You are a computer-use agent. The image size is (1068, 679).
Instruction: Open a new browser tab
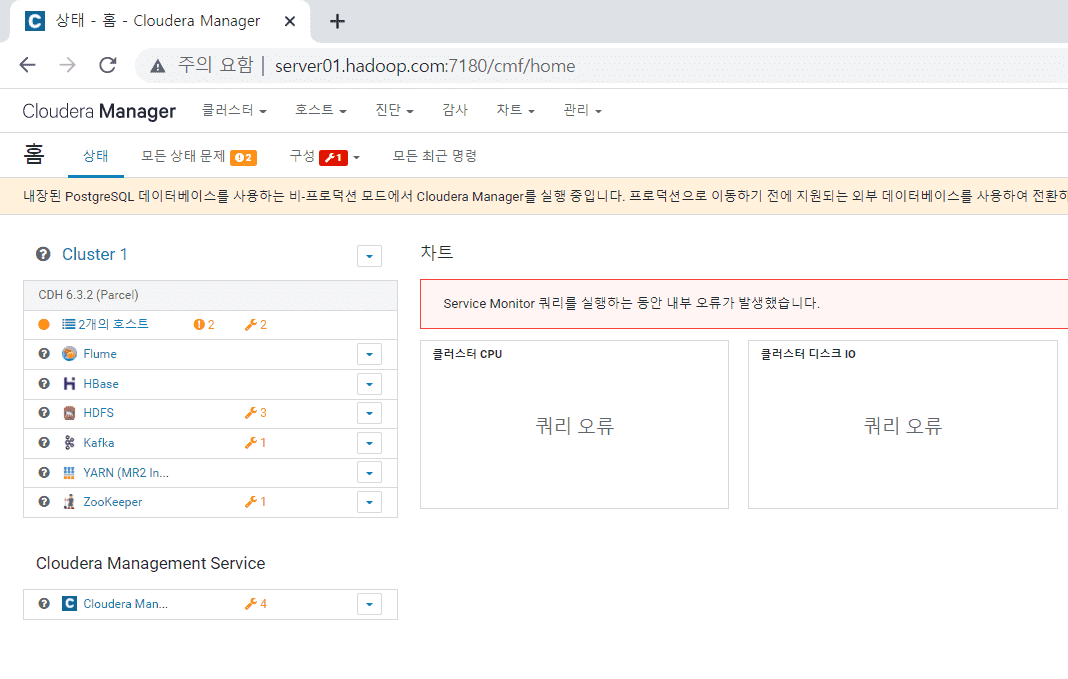[337, 21]
